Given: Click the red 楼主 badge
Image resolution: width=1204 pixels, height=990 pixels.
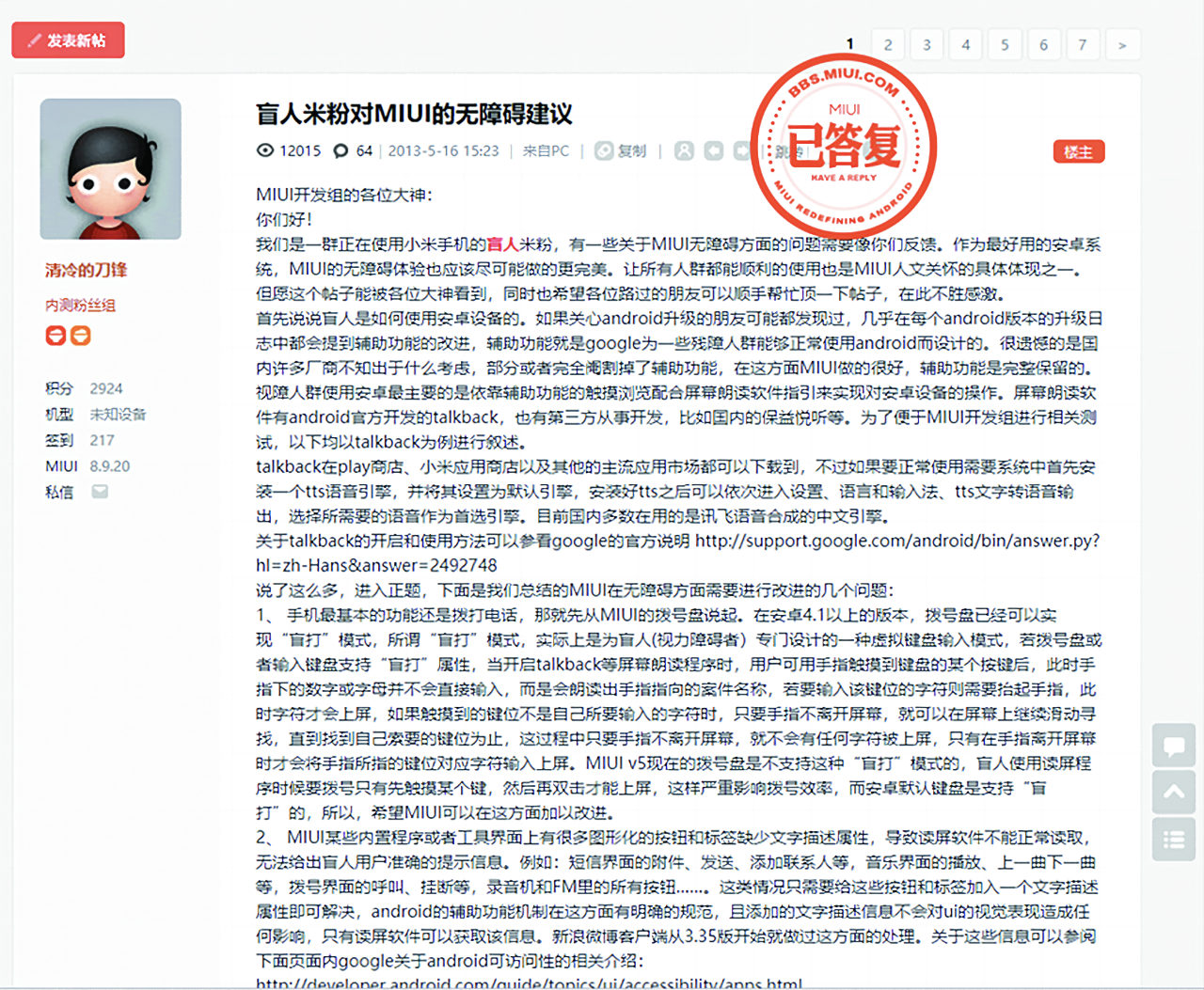Looking at the screenshot, I should [x=1079, y=151].
